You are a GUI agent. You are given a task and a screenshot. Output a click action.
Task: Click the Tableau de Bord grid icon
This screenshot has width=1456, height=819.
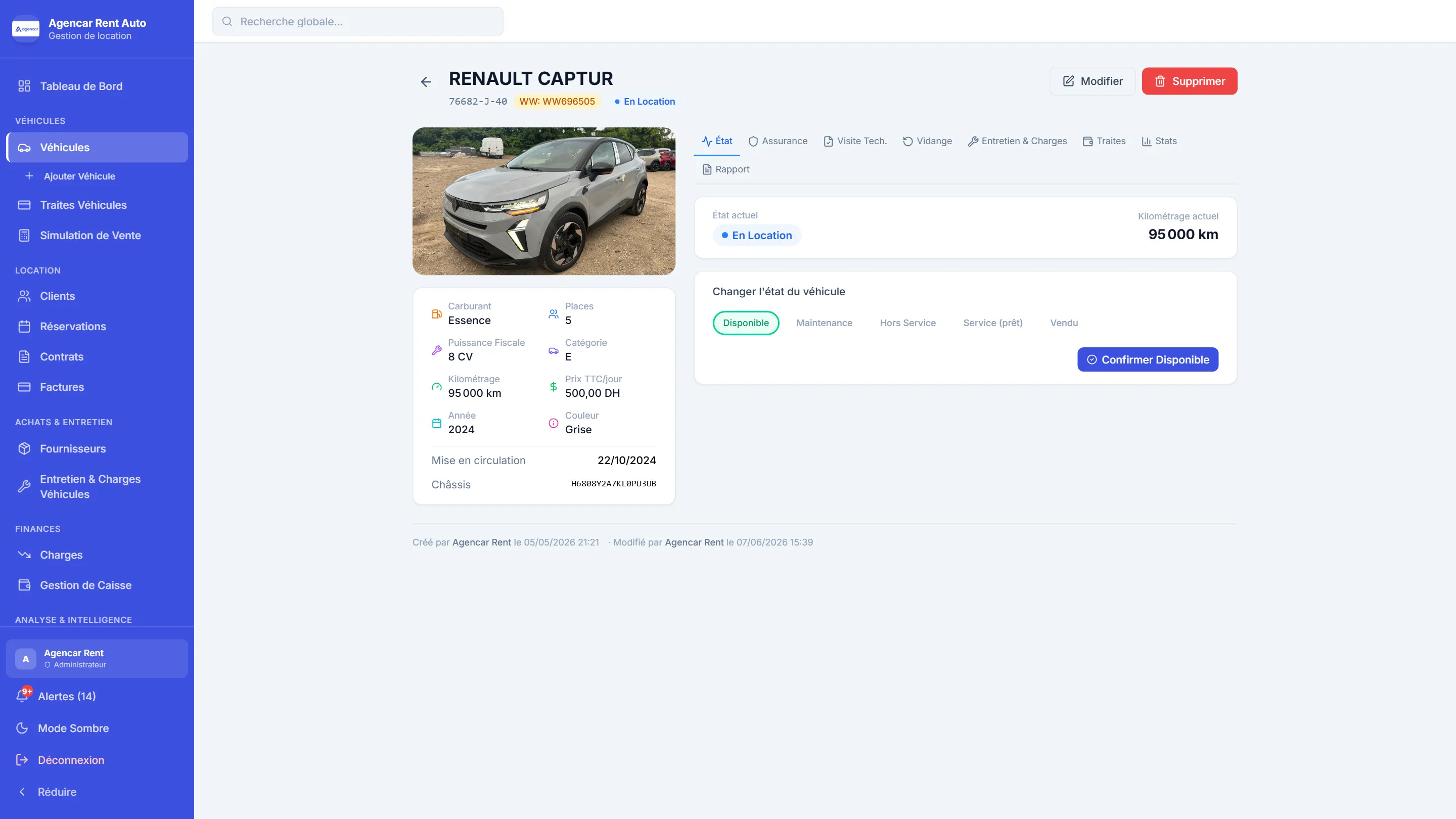tap(24, 86)
